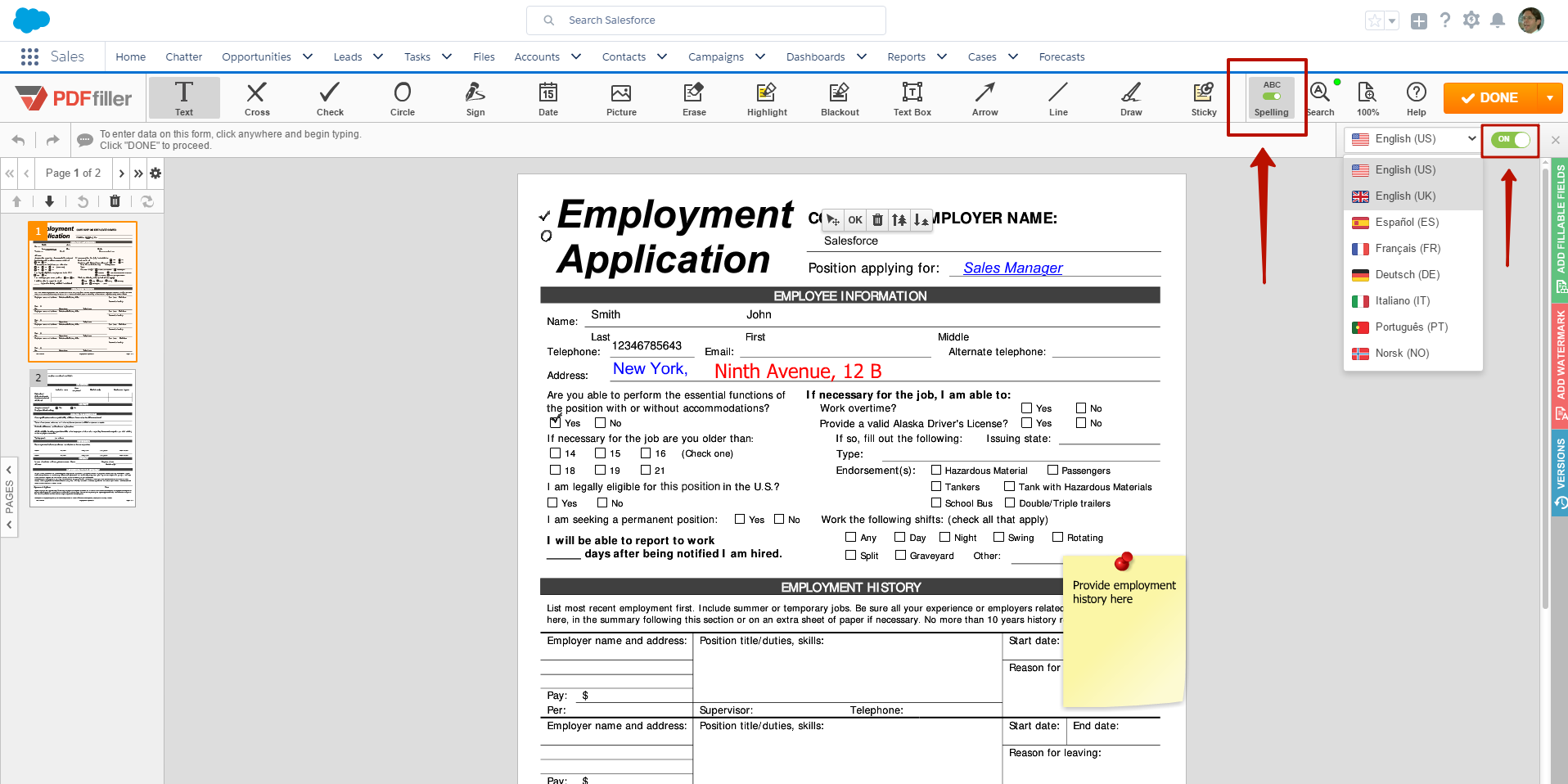
Task: Open page panel settings gear
Action: coord(155,173)
